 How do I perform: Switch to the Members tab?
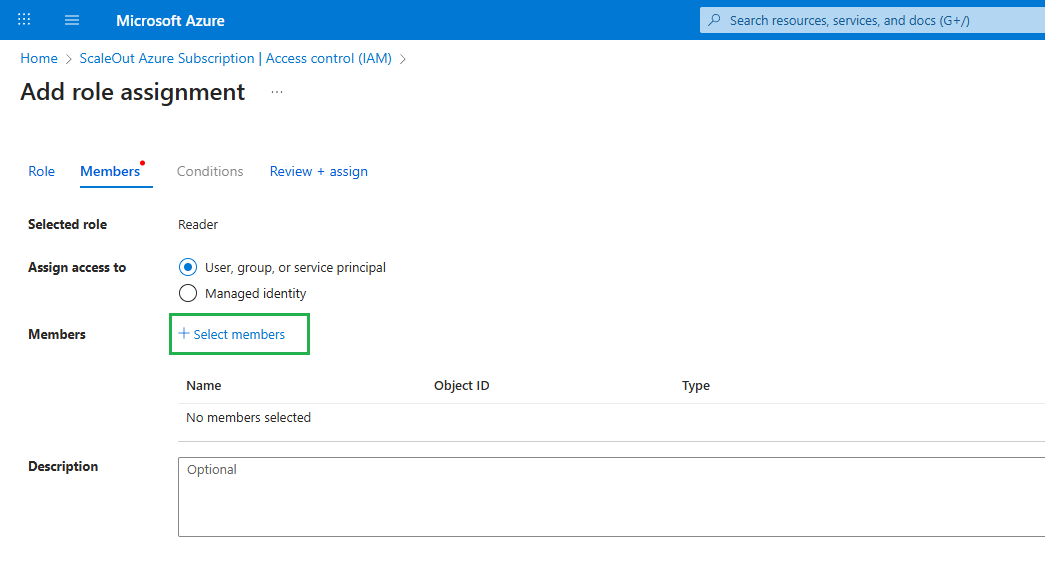tap(110, 171)
